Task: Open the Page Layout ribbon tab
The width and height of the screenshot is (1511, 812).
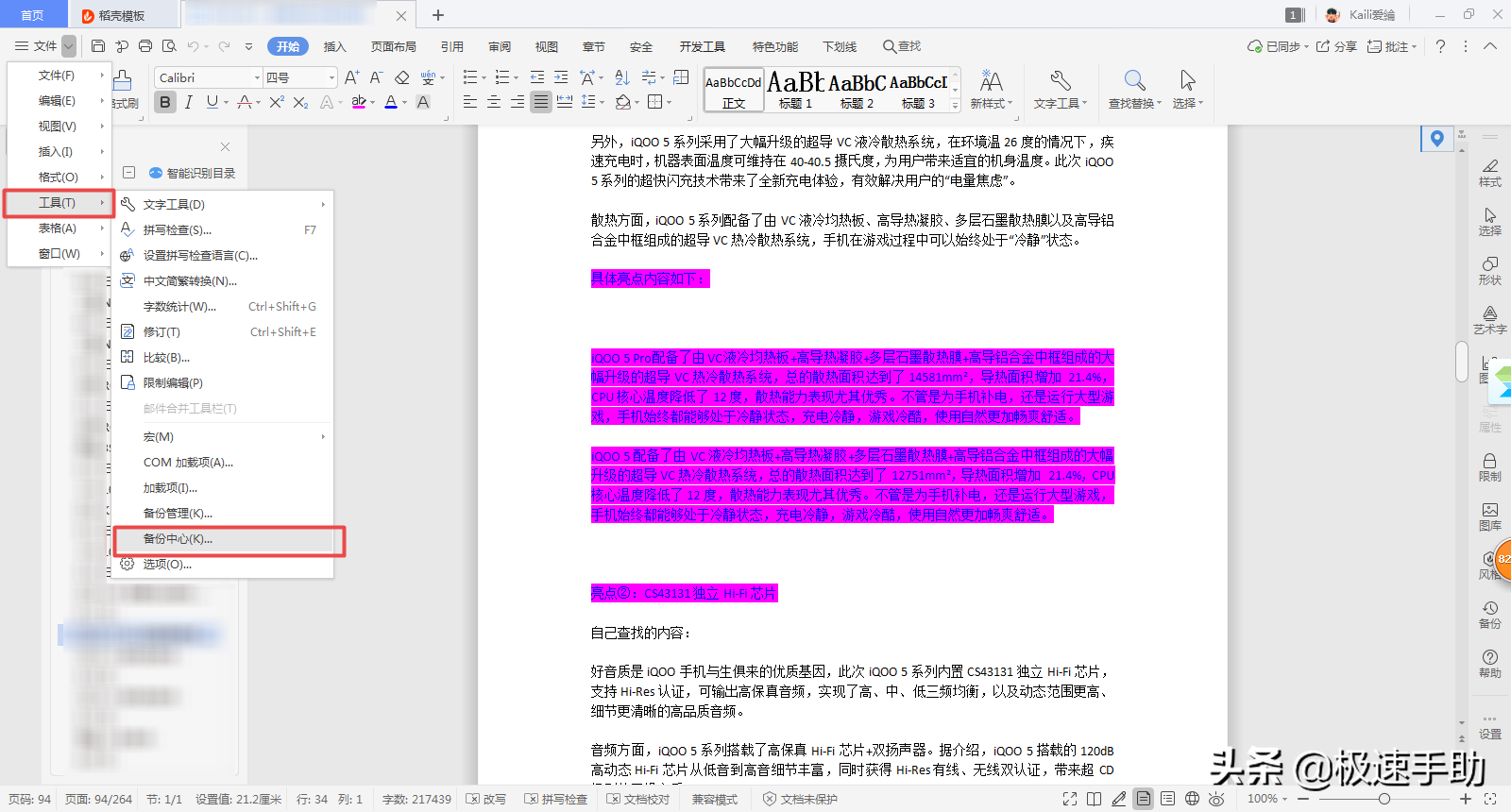Action: pyautogui.click(x=394, y=46)
